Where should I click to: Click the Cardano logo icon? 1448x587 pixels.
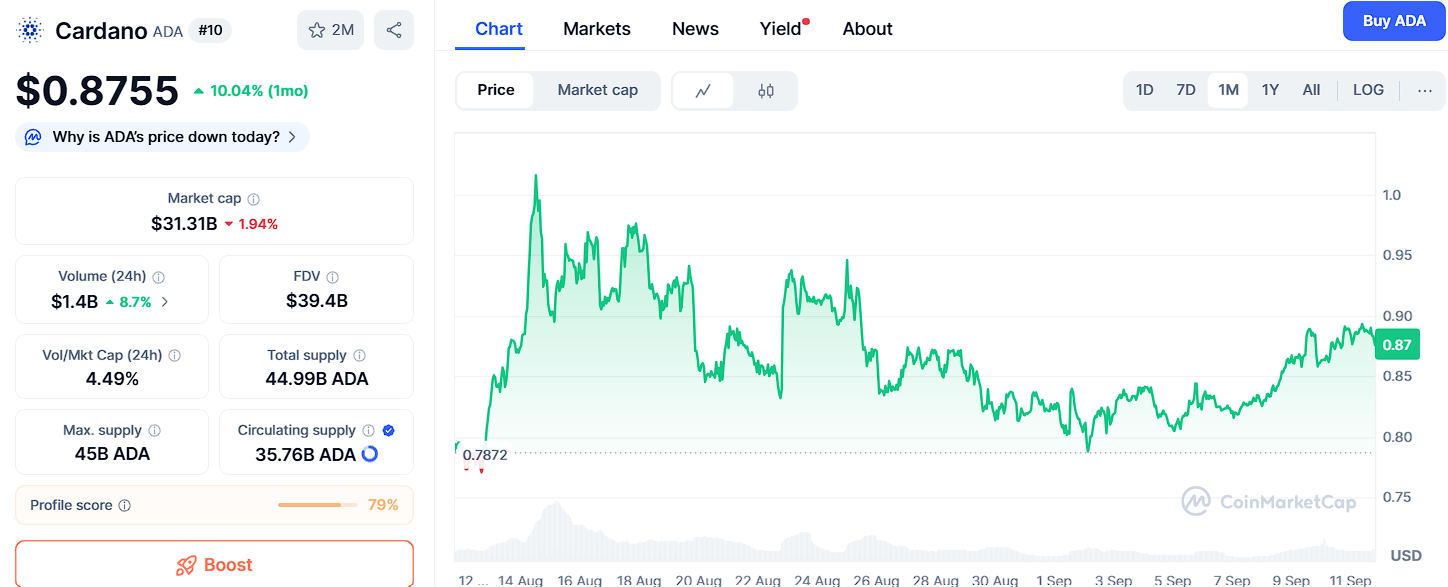30,30
